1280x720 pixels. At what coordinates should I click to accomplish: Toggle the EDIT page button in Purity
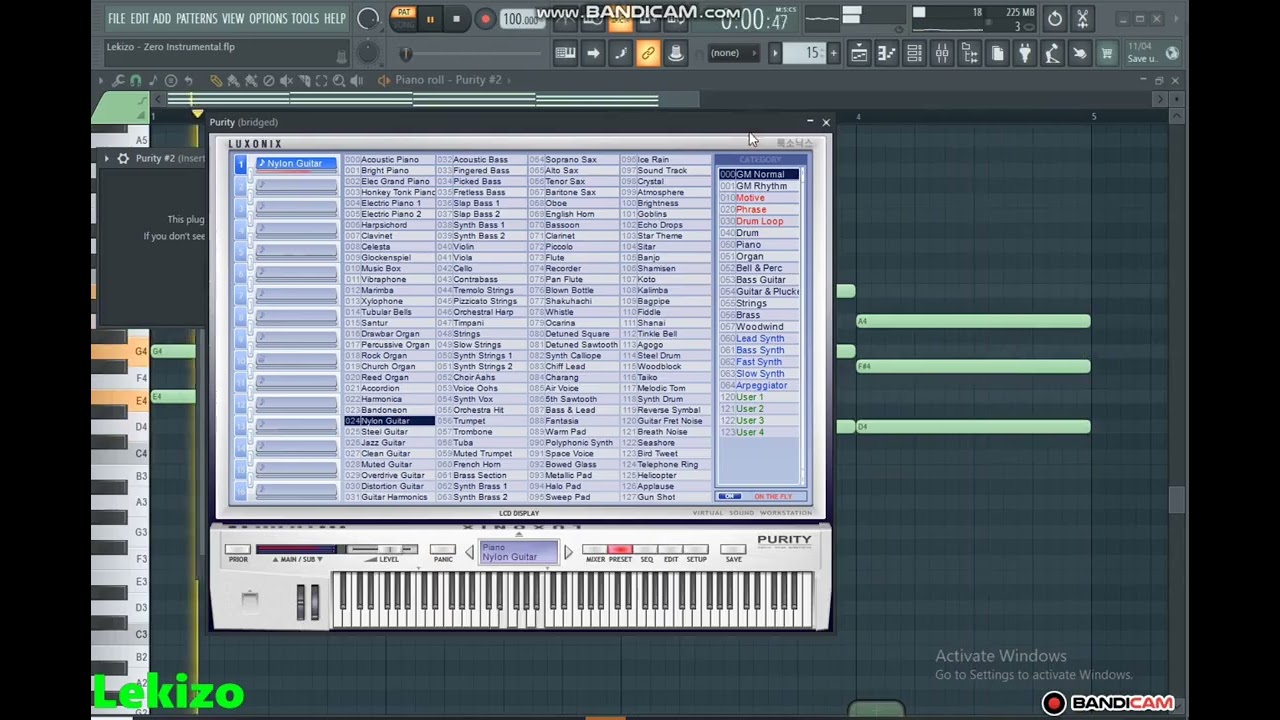tap(671, 549)
